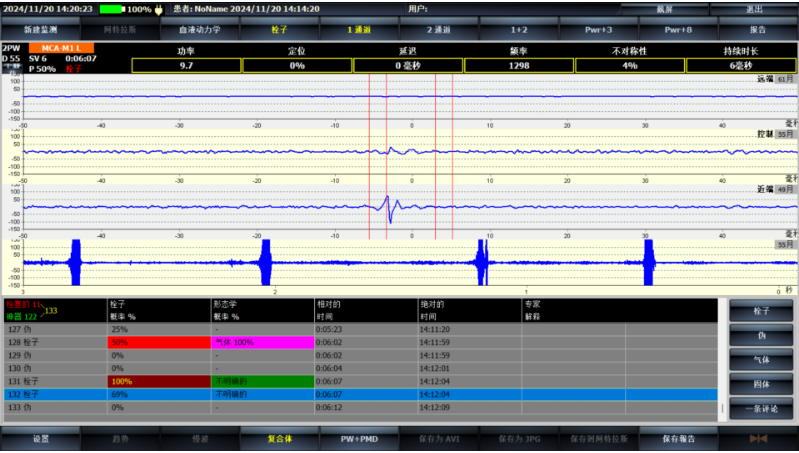The image size is (799, 453).
Task: Select the 1 通道 view
Action: click(359, 30)
